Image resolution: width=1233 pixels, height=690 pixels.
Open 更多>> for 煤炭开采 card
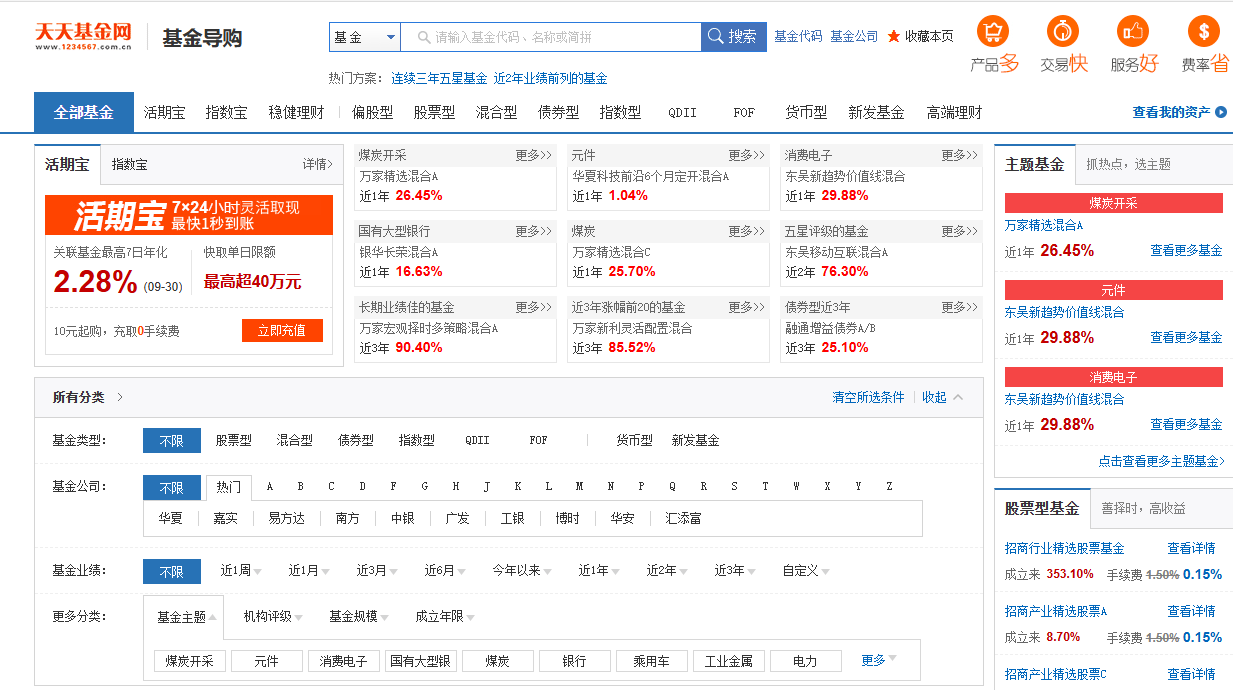click(x=534, y=155)
